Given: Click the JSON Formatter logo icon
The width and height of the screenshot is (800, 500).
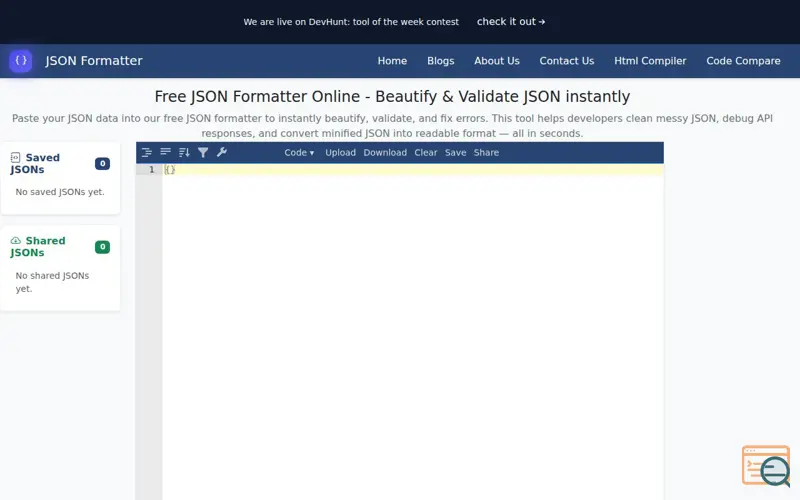Looking at the screenshot, I should [x=21, y=61].
